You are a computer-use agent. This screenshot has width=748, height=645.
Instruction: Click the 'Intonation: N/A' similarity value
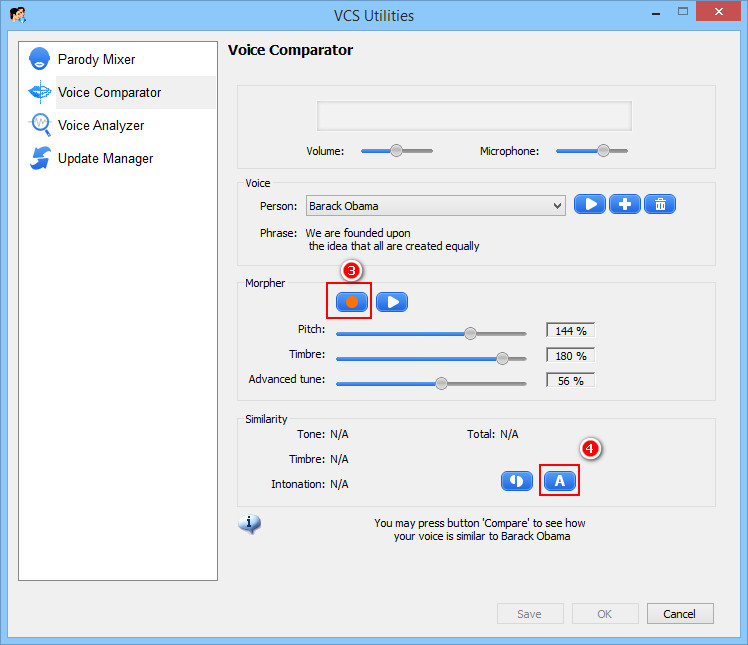coord(310,484)
